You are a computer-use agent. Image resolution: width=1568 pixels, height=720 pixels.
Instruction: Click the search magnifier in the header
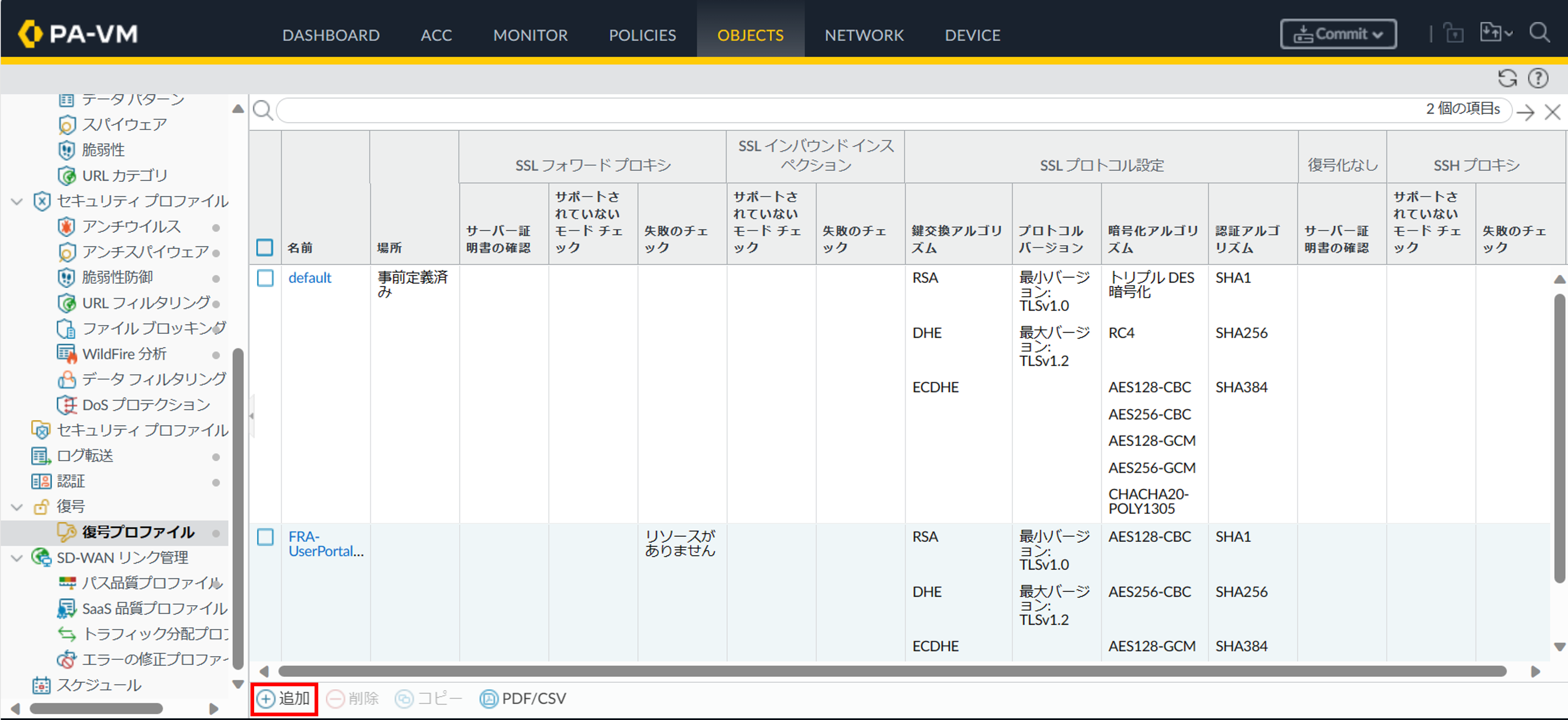click(1539, 33)
